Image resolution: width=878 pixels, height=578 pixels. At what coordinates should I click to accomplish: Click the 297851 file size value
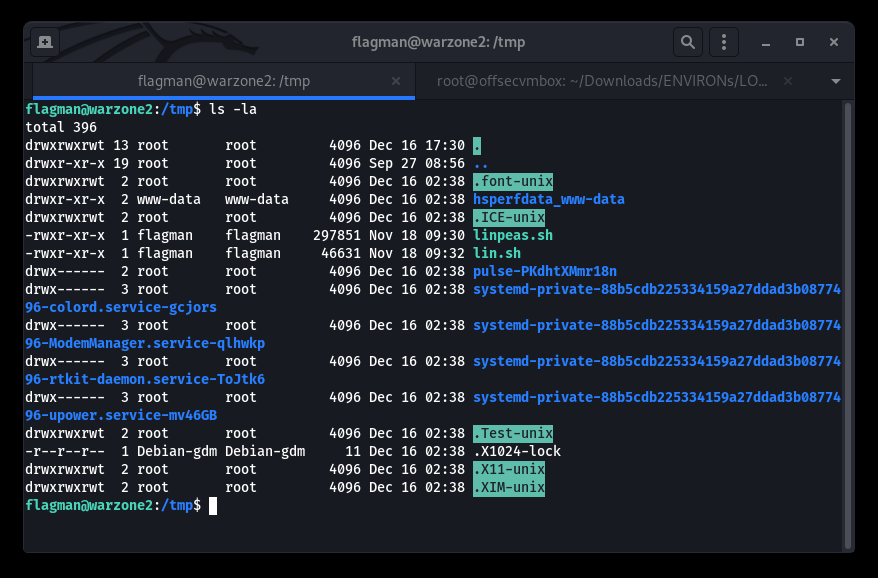tap(337, 235)
